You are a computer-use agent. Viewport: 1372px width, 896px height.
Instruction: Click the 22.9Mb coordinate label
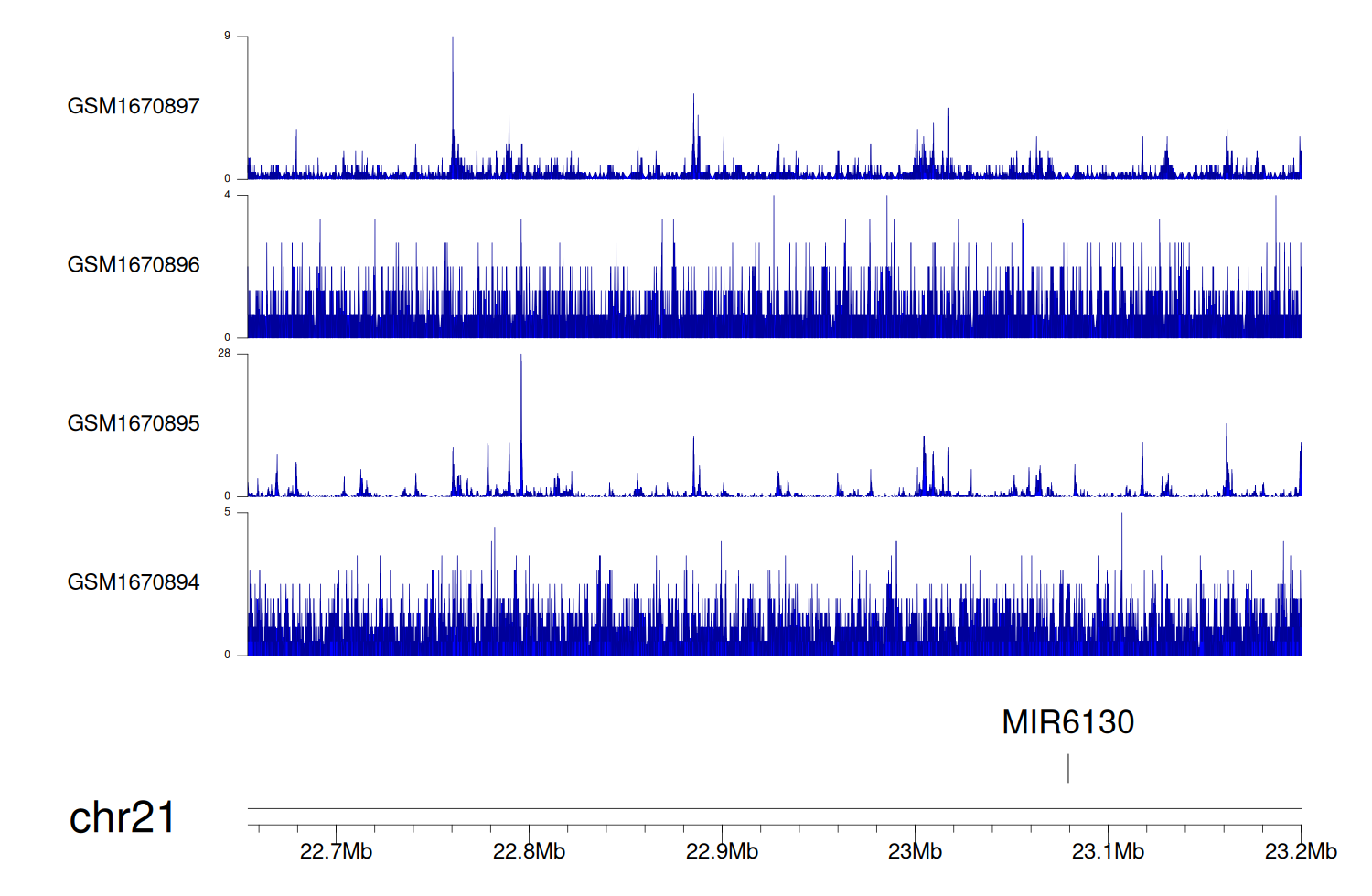(x=722, y=851)
